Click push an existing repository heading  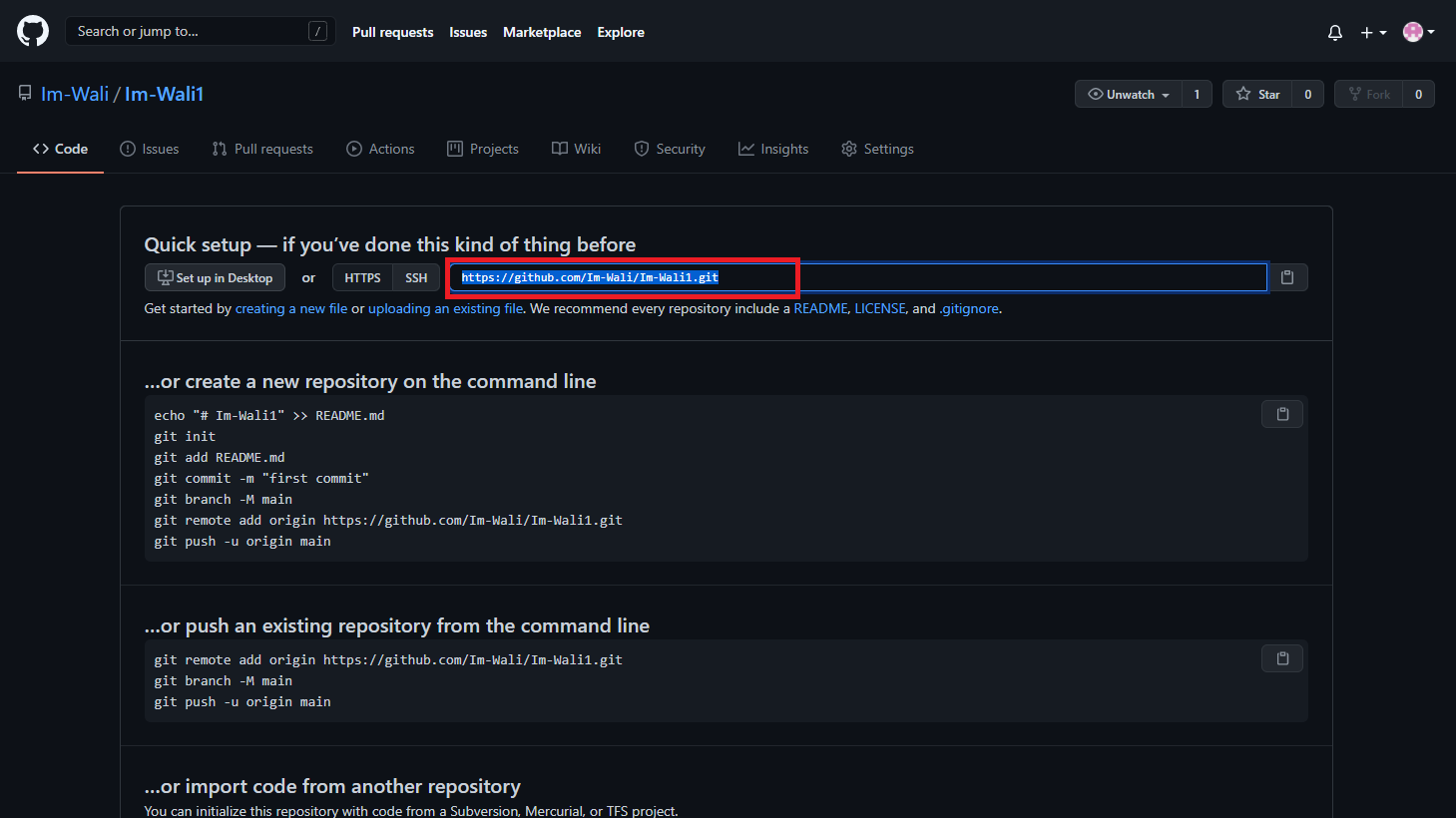click(x=397, y=625)
